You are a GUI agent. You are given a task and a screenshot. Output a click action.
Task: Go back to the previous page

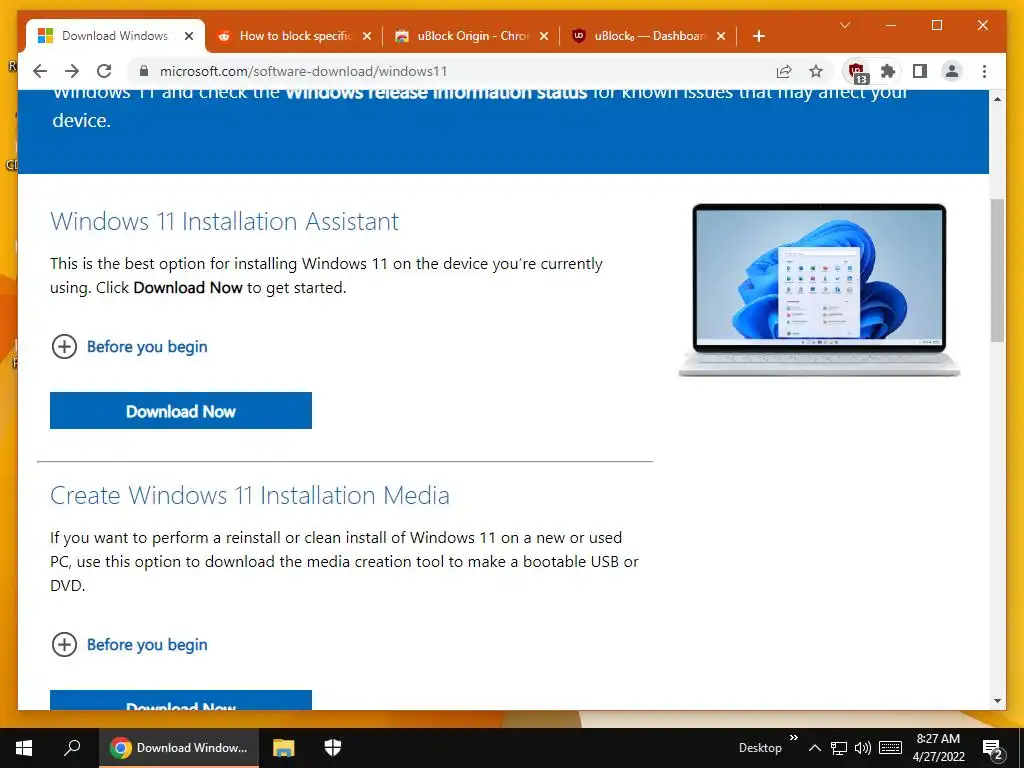[x=40, y=71]
